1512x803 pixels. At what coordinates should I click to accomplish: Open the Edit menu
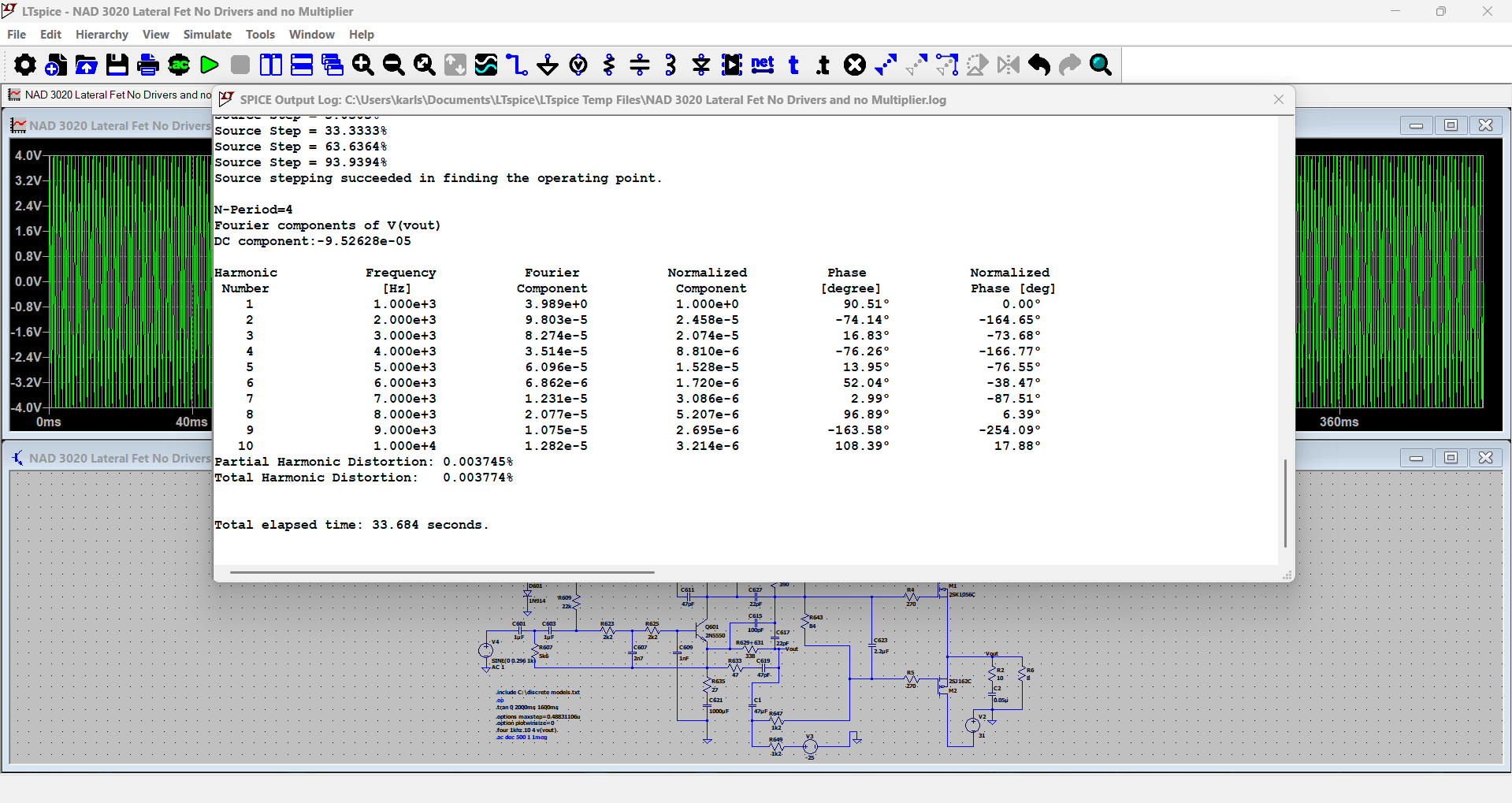[50, 35]
